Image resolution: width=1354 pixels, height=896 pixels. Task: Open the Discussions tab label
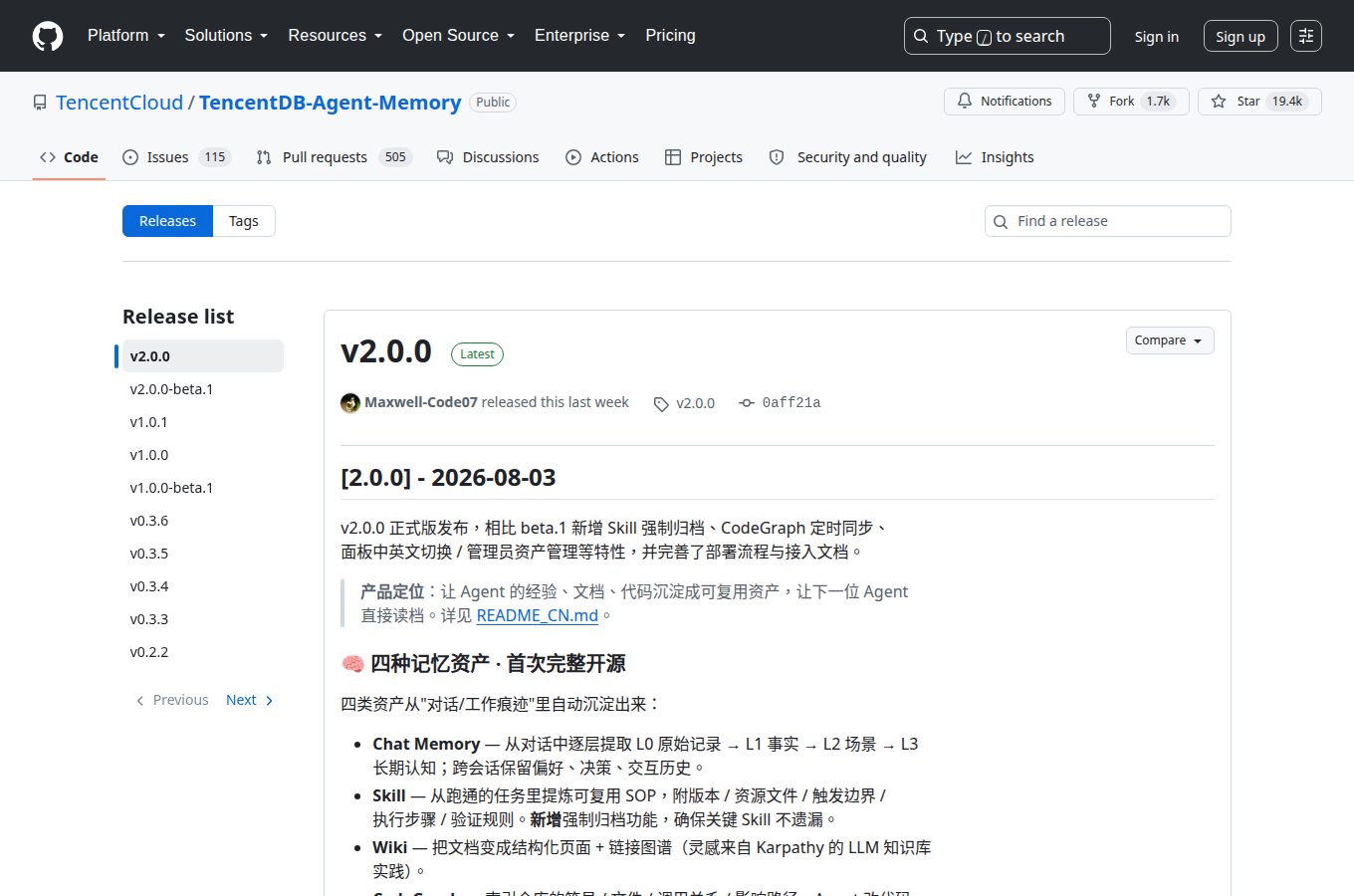tap(501, 157)
